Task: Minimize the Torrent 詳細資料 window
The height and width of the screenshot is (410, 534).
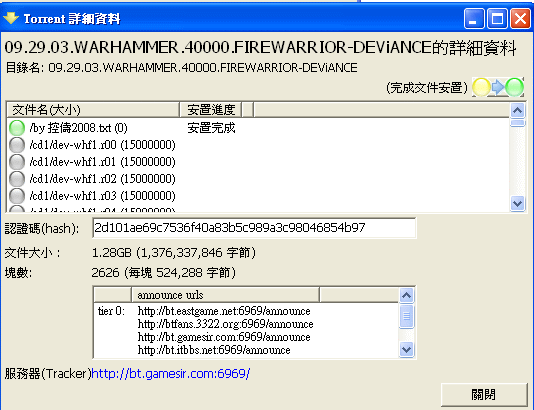Action: tap(474, 18)
